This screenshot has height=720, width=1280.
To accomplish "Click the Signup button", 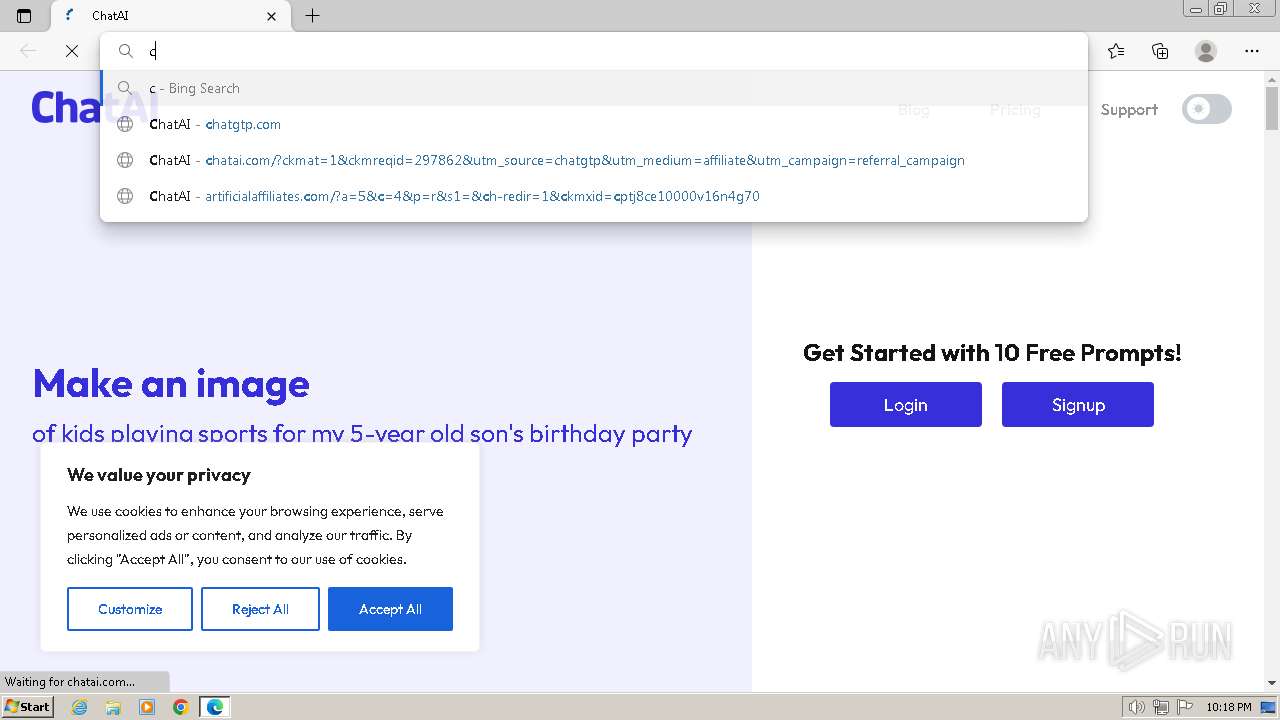I will [x=1078, y=405].
